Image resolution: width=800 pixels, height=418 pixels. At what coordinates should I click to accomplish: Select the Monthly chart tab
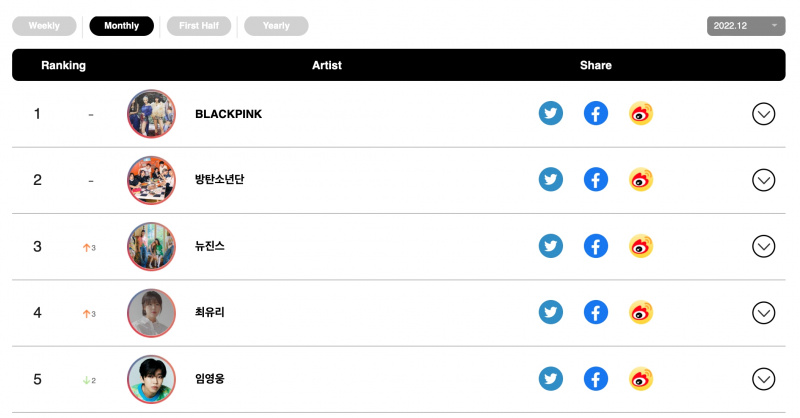click(x=121, y=26)
